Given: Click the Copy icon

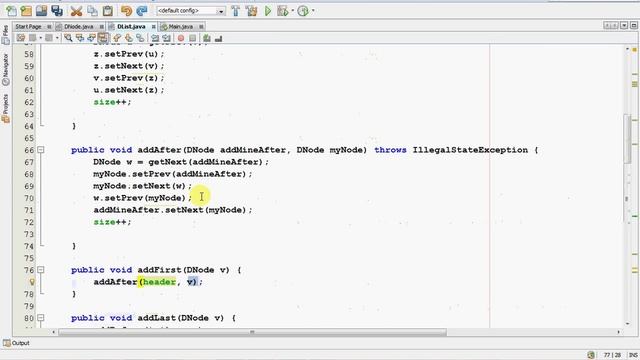Looking at the screenshot, I should coord(92,11).
